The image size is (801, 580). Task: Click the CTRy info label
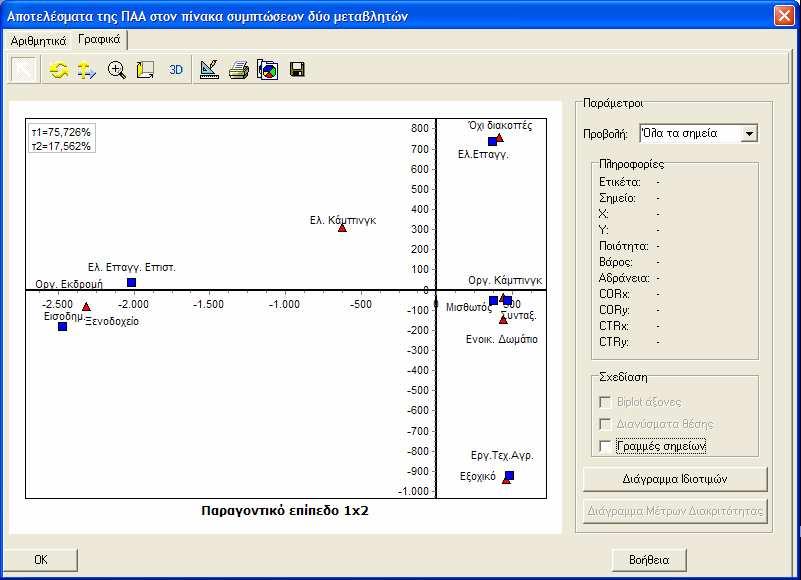point(614,342)
